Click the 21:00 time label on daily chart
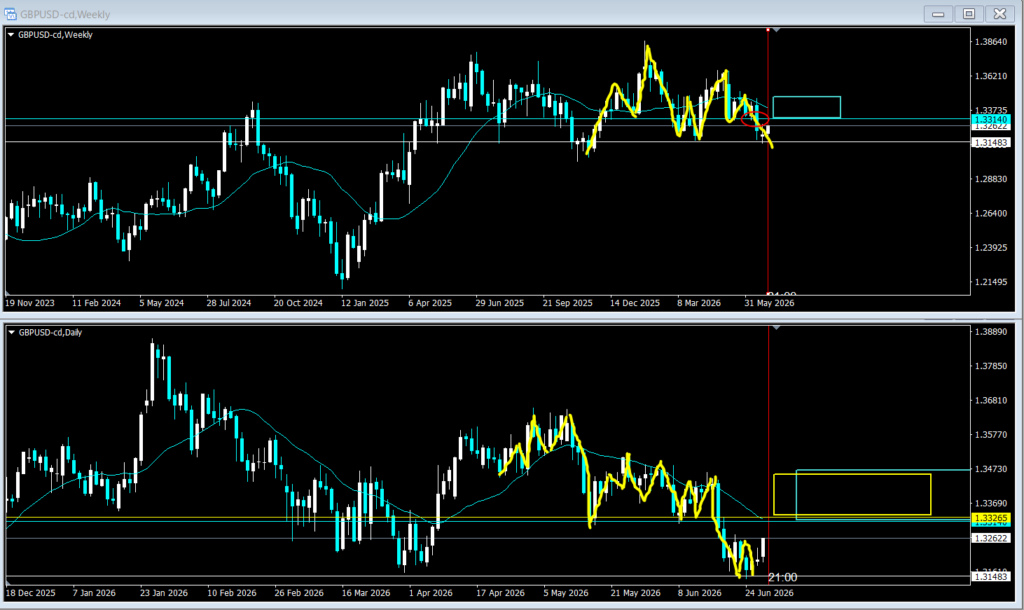This screenshot has width=1024, height=610. coord(782,577)
